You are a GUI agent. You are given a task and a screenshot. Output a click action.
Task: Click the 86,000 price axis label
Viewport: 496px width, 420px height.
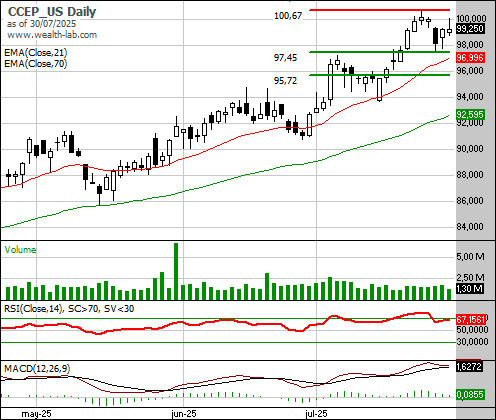(x=470, y=201)
